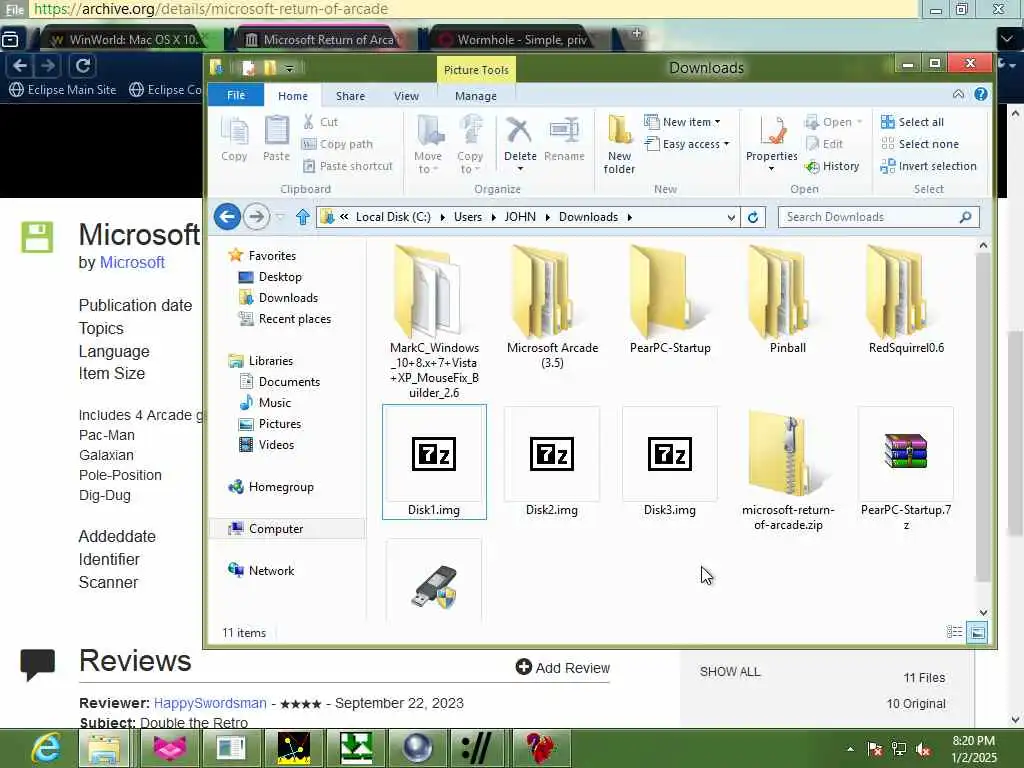
Task: Open Properties from the ribbon
Action: (771, 138)
